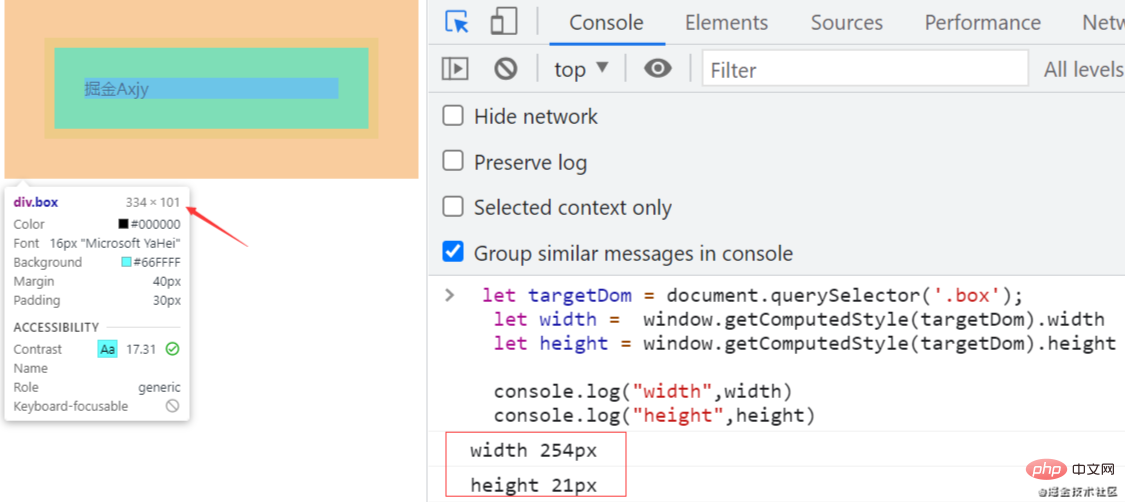
Task: Enable the Preserve log checkbox
Action: point(453,161)
